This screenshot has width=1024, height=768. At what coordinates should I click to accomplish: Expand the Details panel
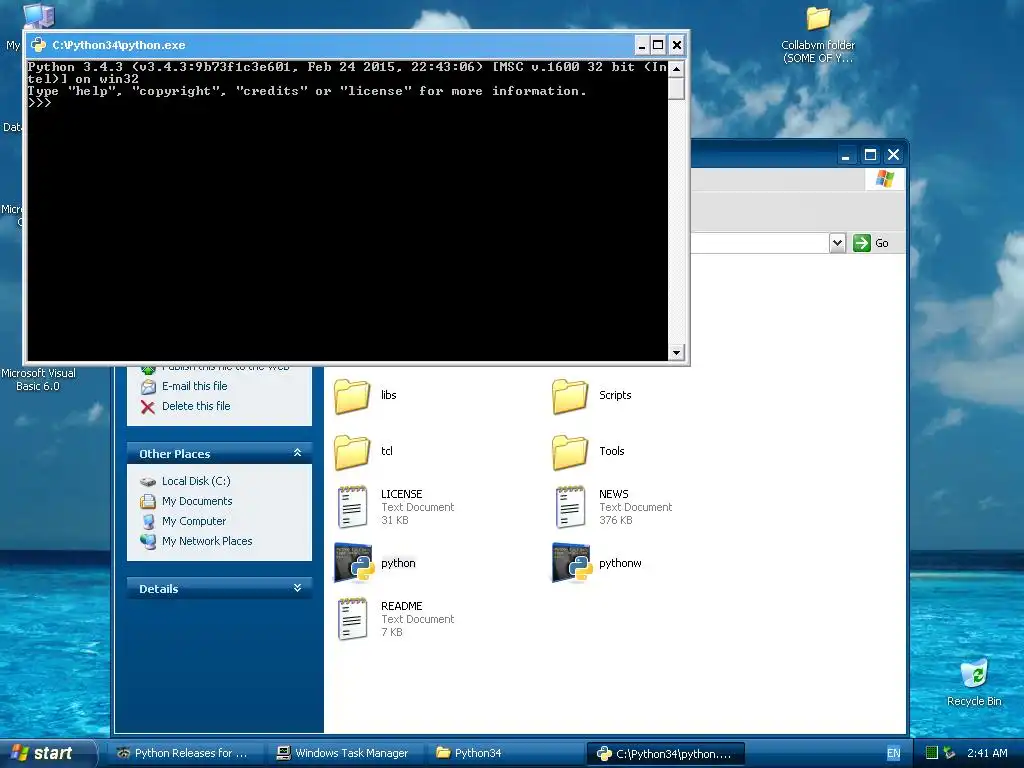pyautogui.click(x=297, y=588)
